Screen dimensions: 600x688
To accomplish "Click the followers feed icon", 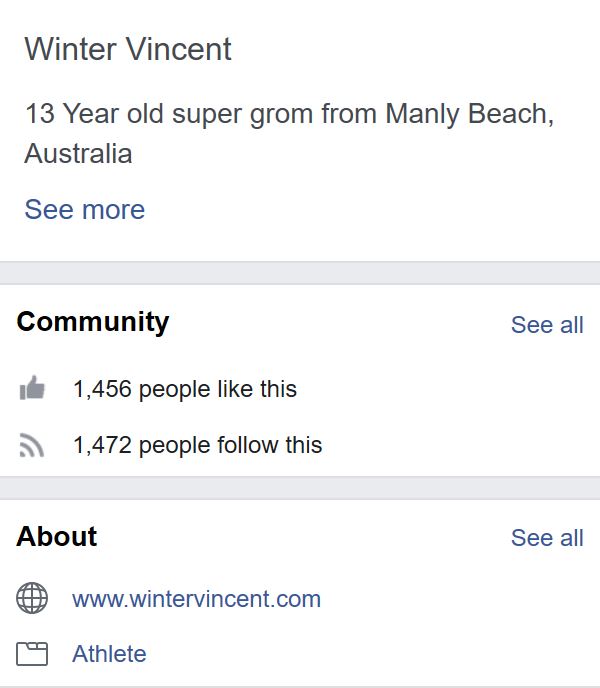I will pos(32,445).
